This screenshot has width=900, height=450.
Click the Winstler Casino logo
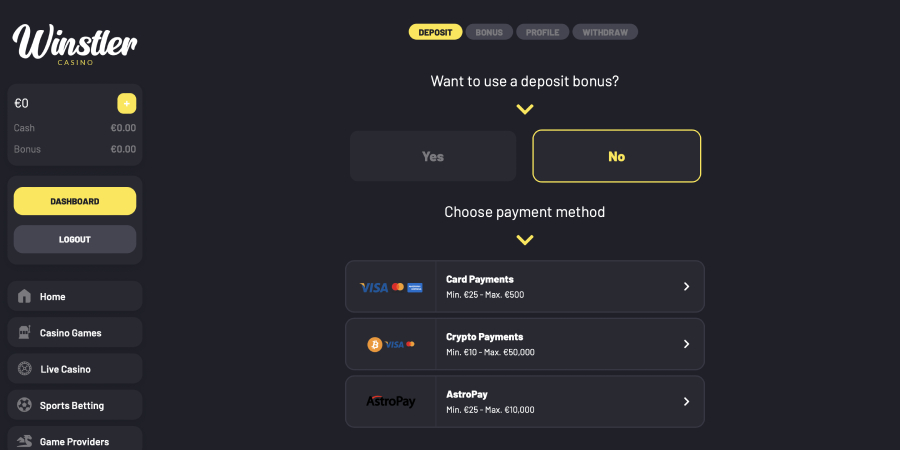pyautogui.click(x=75, y=43)
